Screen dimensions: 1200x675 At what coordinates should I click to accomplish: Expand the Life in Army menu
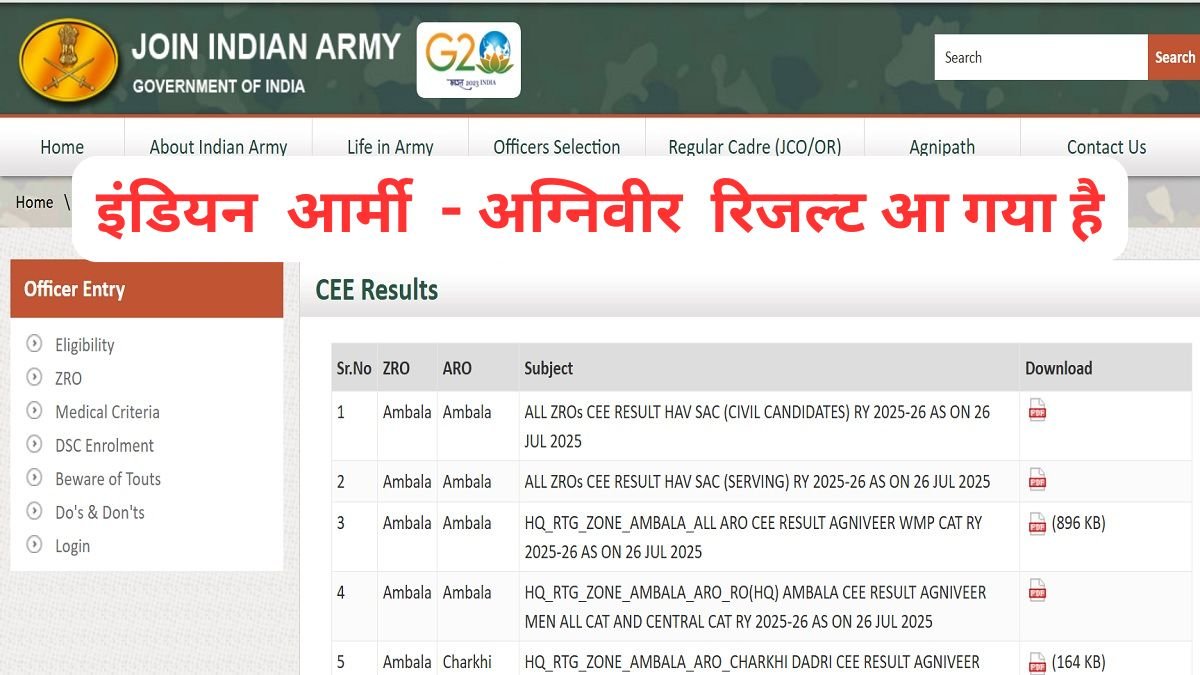(390, 147)
